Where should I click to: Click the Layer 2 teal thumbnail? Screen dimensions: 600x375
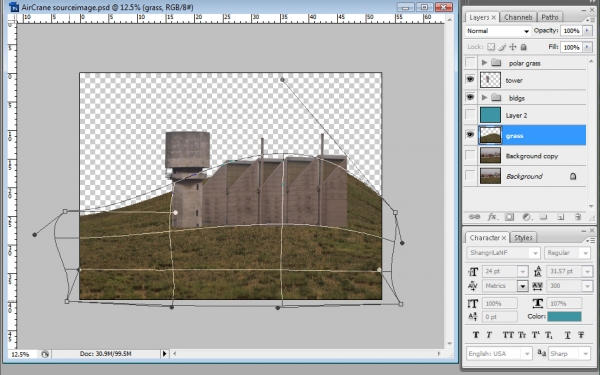[x=490, y=115]
